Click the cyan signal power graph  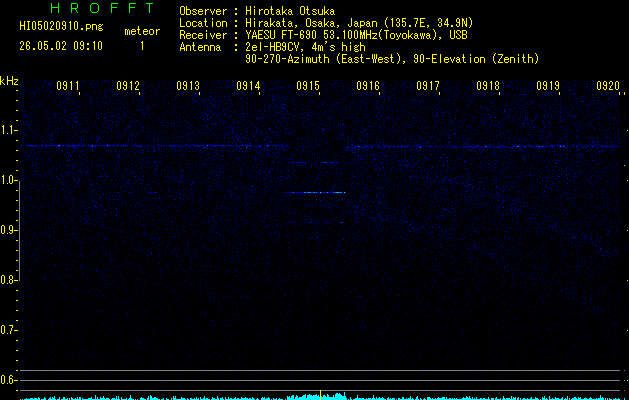[320, 396]
